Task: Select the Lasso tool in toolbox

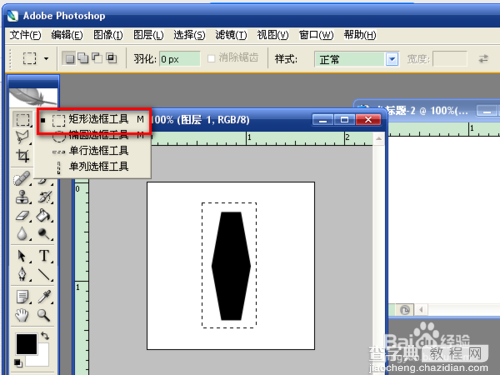Action: point(22,137)
